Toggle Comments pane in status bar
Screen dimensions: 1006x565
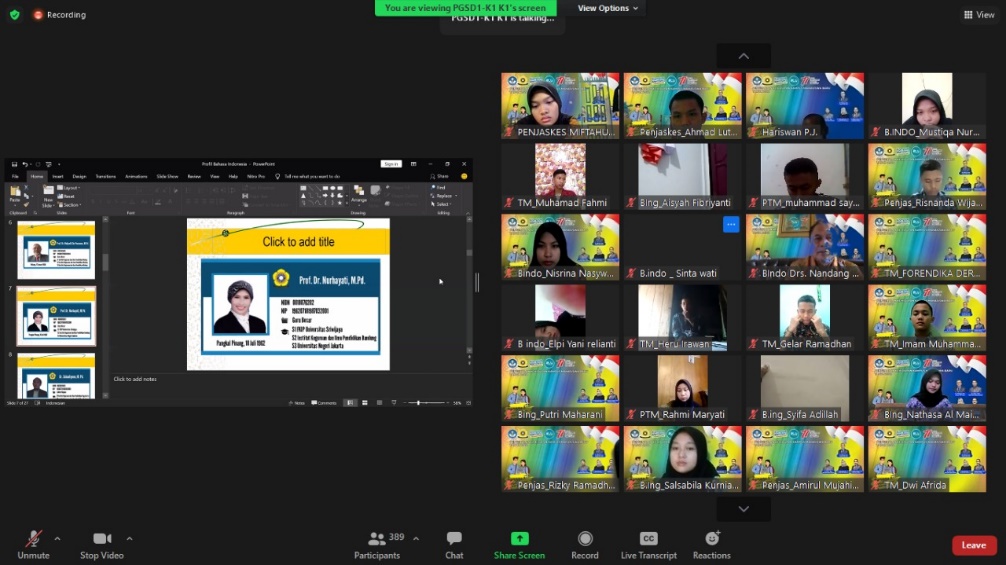tap(324, 403)
